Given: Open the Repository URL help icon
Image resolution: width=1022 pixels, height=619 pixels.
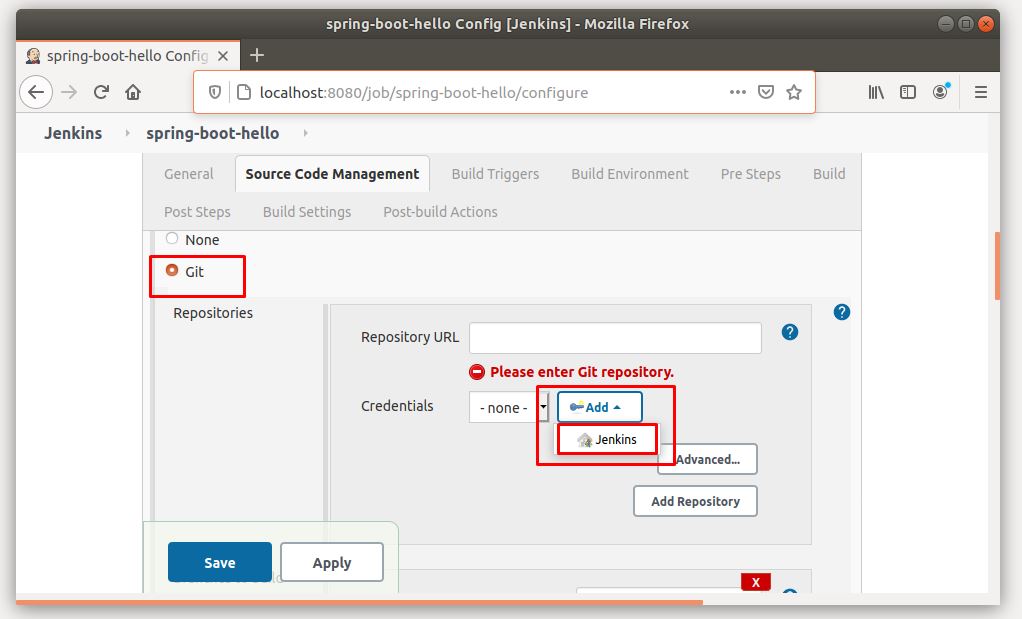Looking at the screenshot, I should click(x=789, y=332).
